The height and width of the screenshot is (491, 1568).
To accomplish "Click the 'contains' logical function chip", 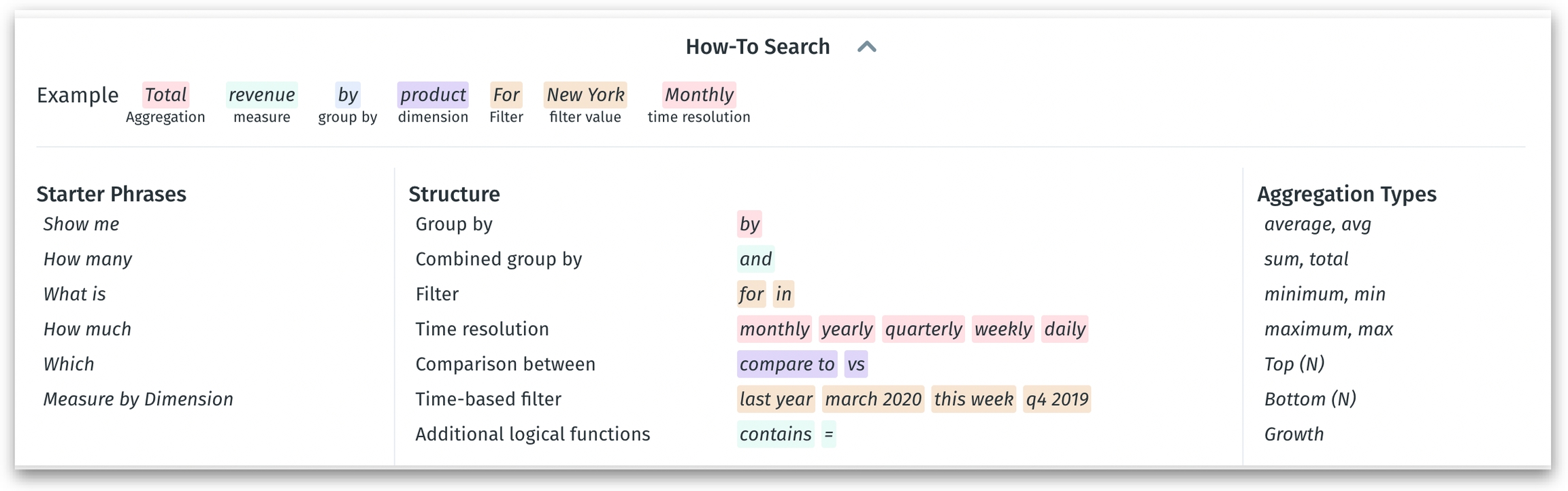I will click(x=775, y=435).
